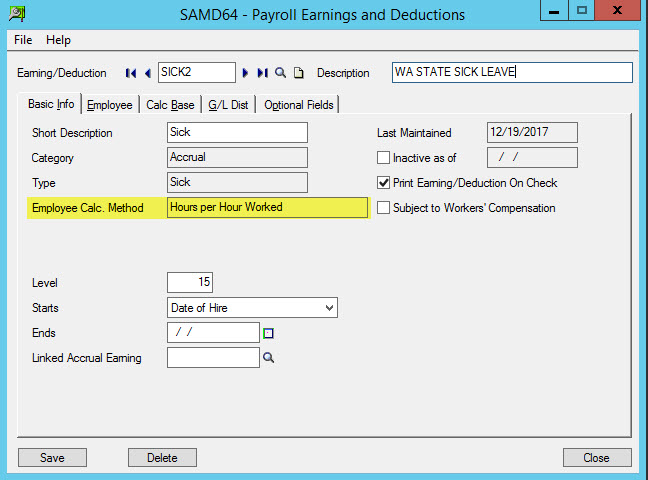The height and width of the screenshot is (480, 648).
Task: Click the Save button
Action: (52, 458)
